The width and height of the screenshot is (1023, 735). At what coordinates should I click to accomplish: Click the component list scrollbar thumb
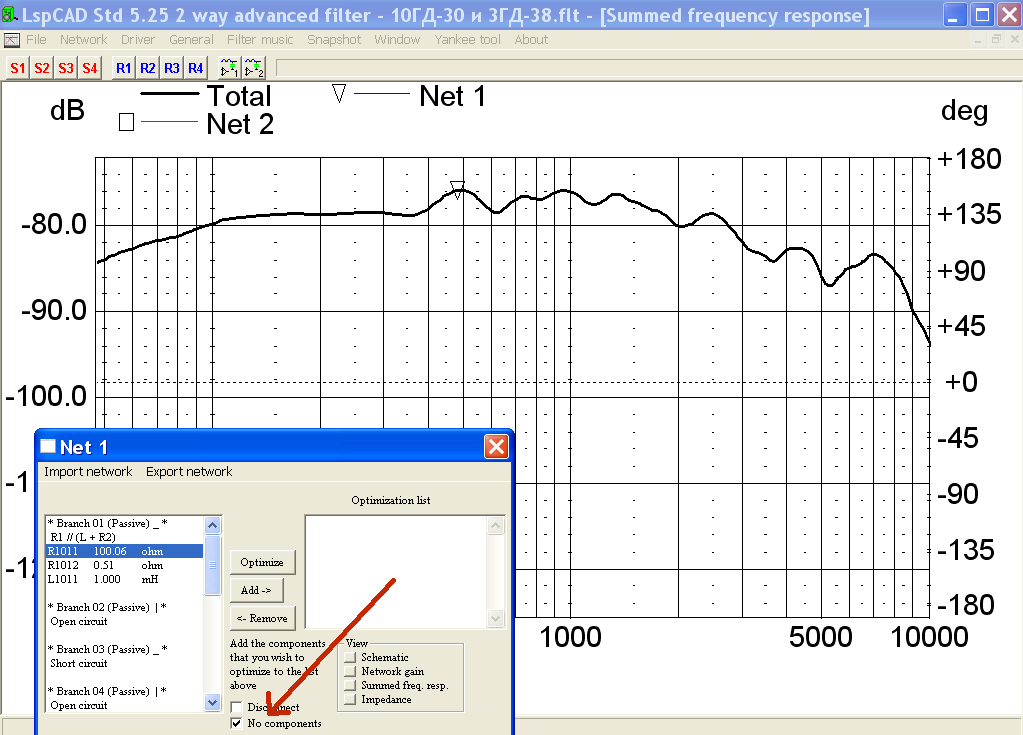[x=213, y=565]
